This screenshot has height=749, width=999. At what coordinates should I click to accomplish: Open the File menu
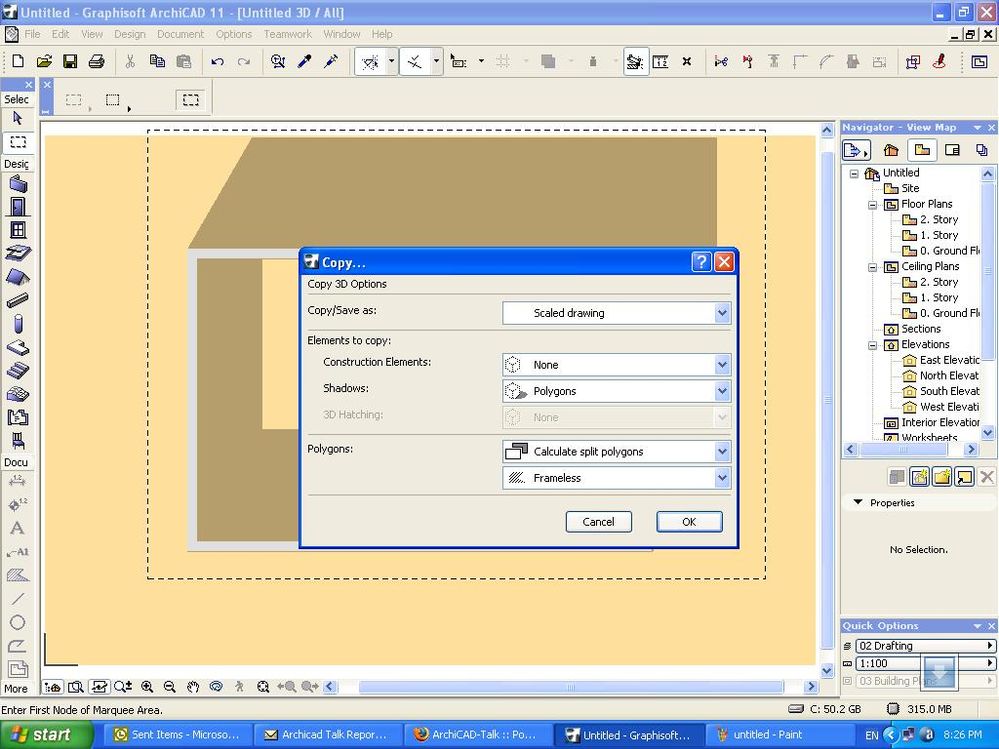point(32,34)
